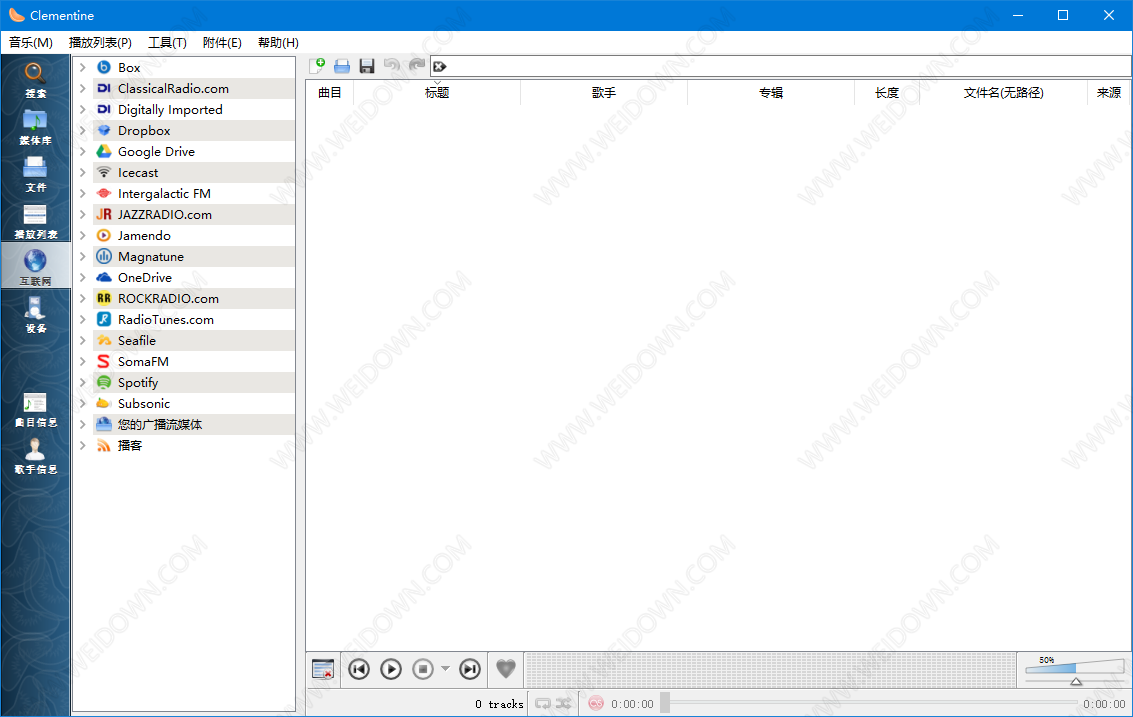Image resolution: width=1133 pixels, height=717 pixels.
Task: Open the 帮助(H) menu
Action: coord(278,43)
